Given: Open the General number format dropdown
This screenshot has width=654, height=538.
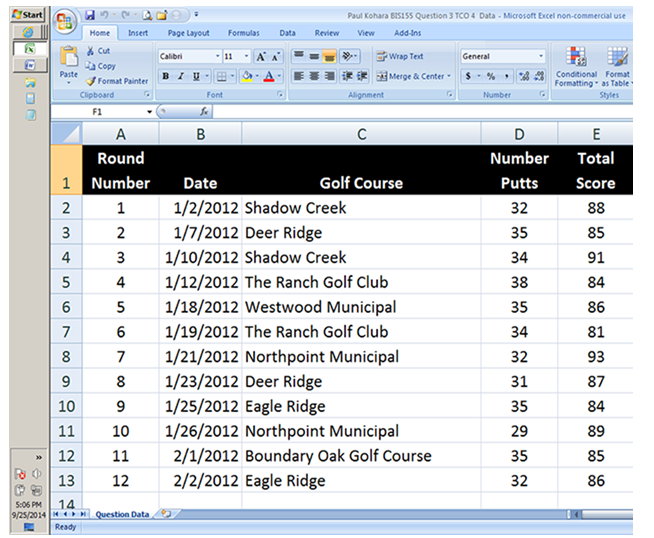Looking at the screenshot, I should tap(541, 56).
